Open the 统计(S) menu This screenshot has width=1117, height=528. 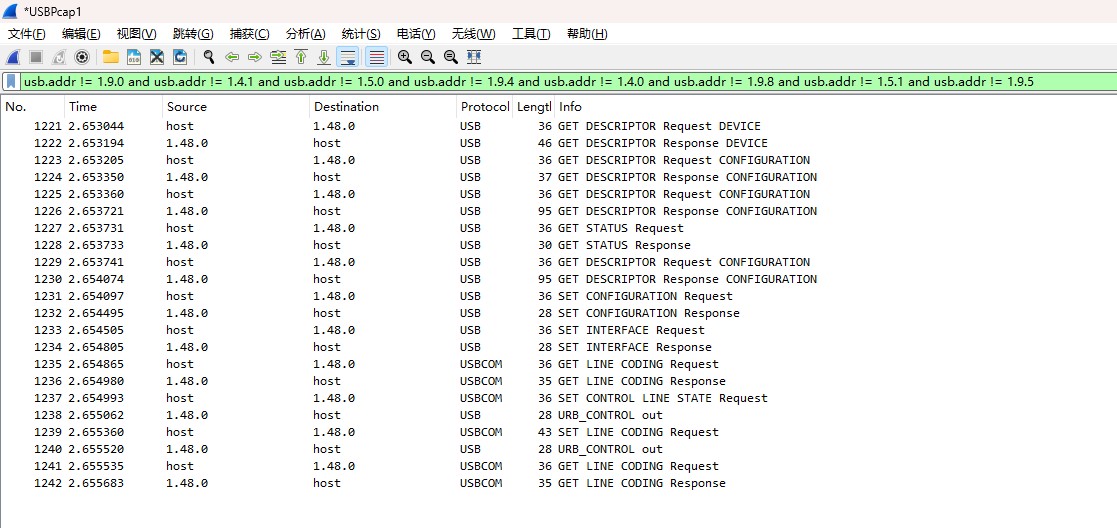click(360, 33)
